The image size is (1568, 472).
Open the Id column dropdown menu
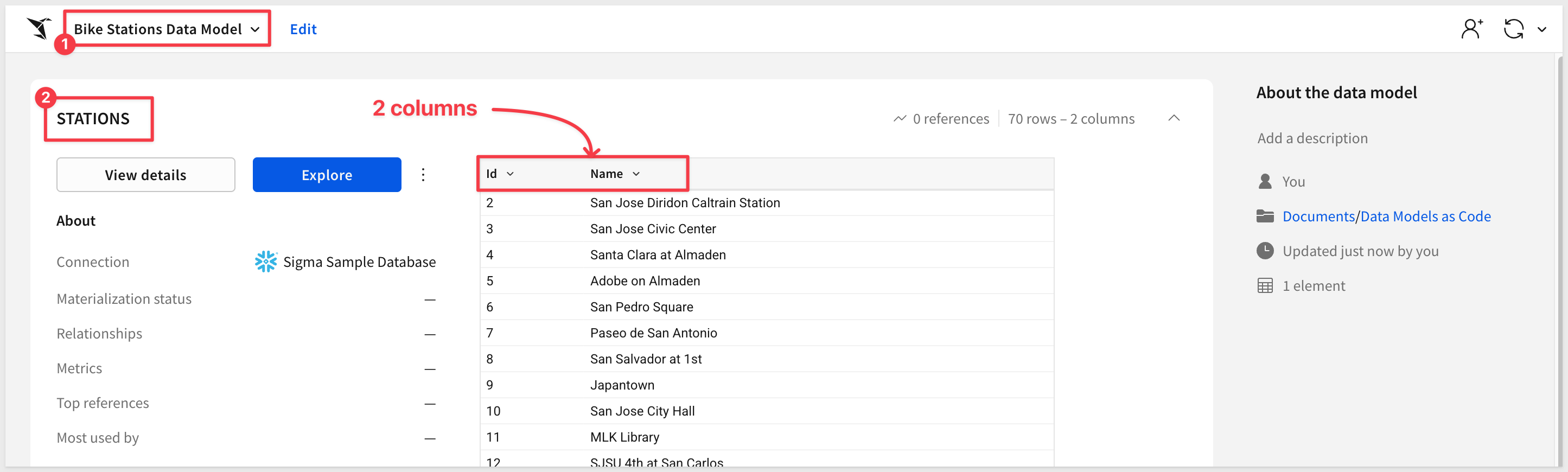pyautogui.click(x=510, y=174)
